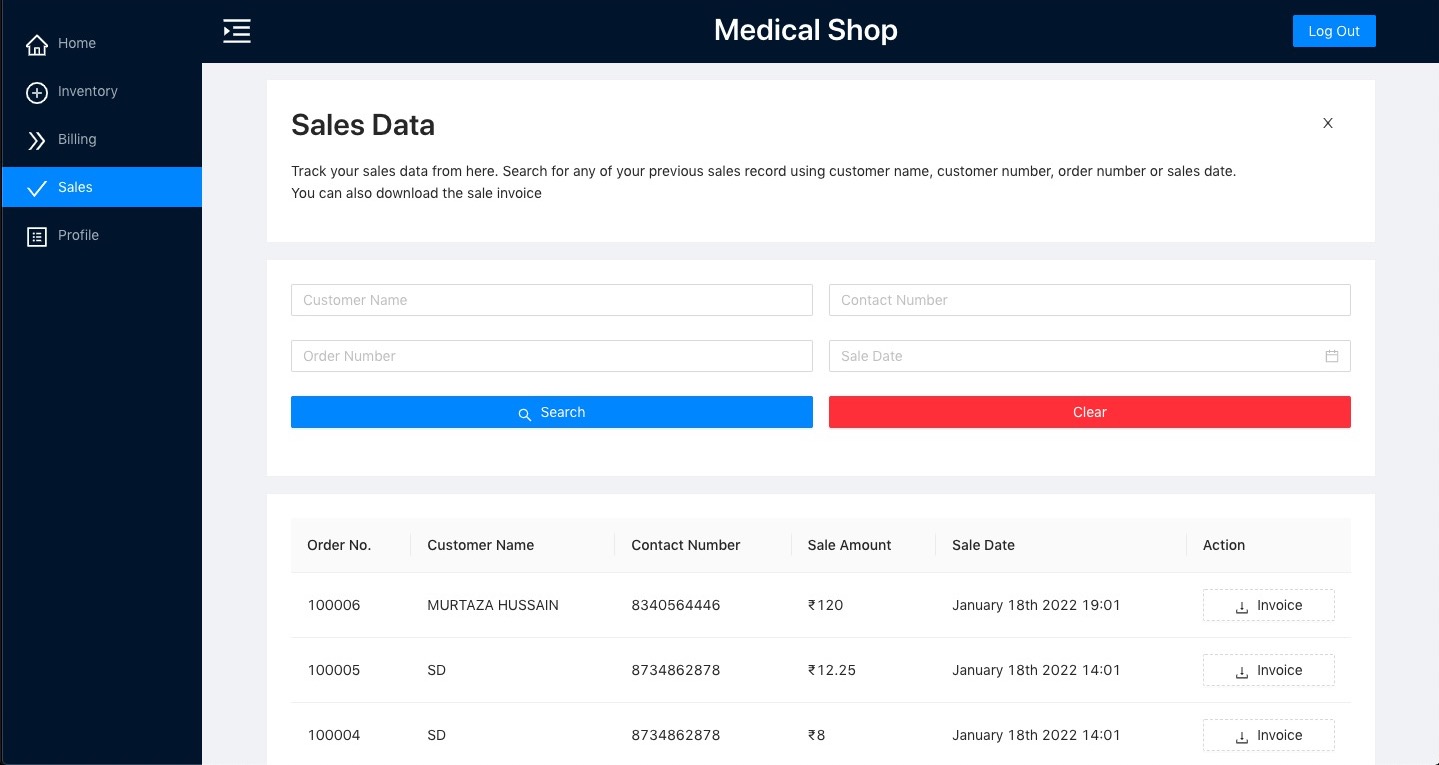Select the Inventory plus icon
The image size is (1439, 765).
[x=36, y=92]
